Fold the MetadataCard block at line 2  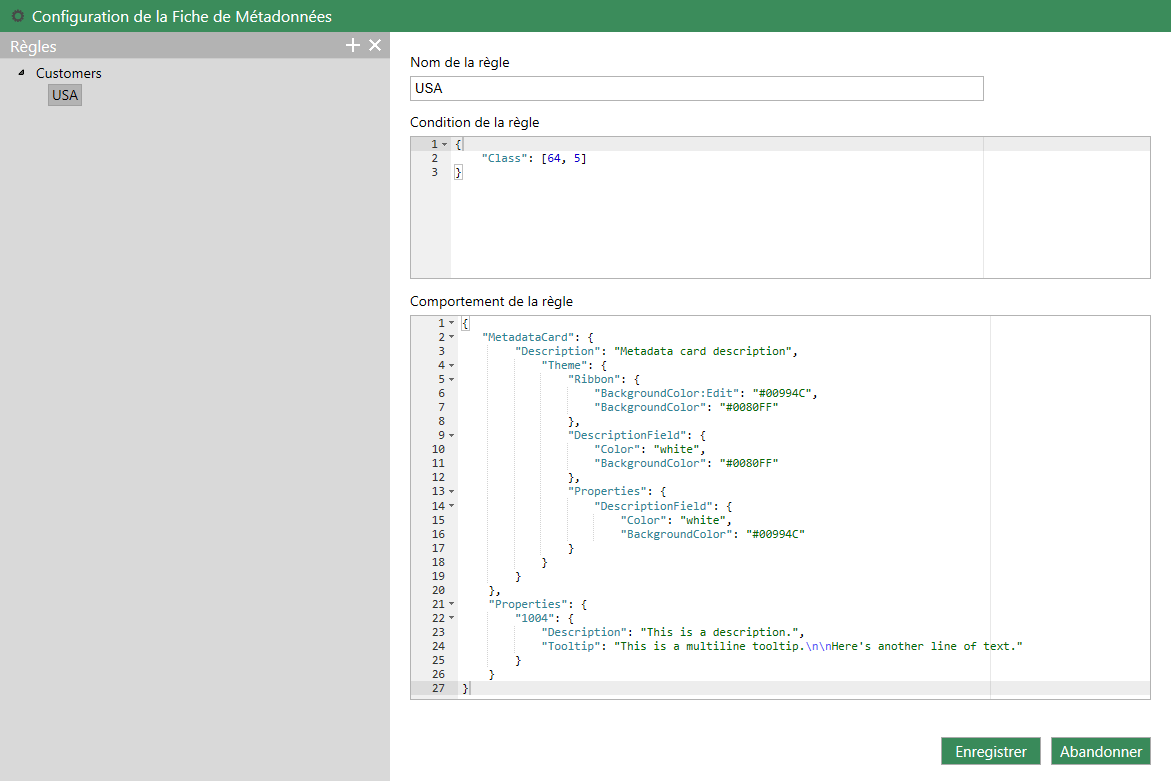click(x=451, y=337)
